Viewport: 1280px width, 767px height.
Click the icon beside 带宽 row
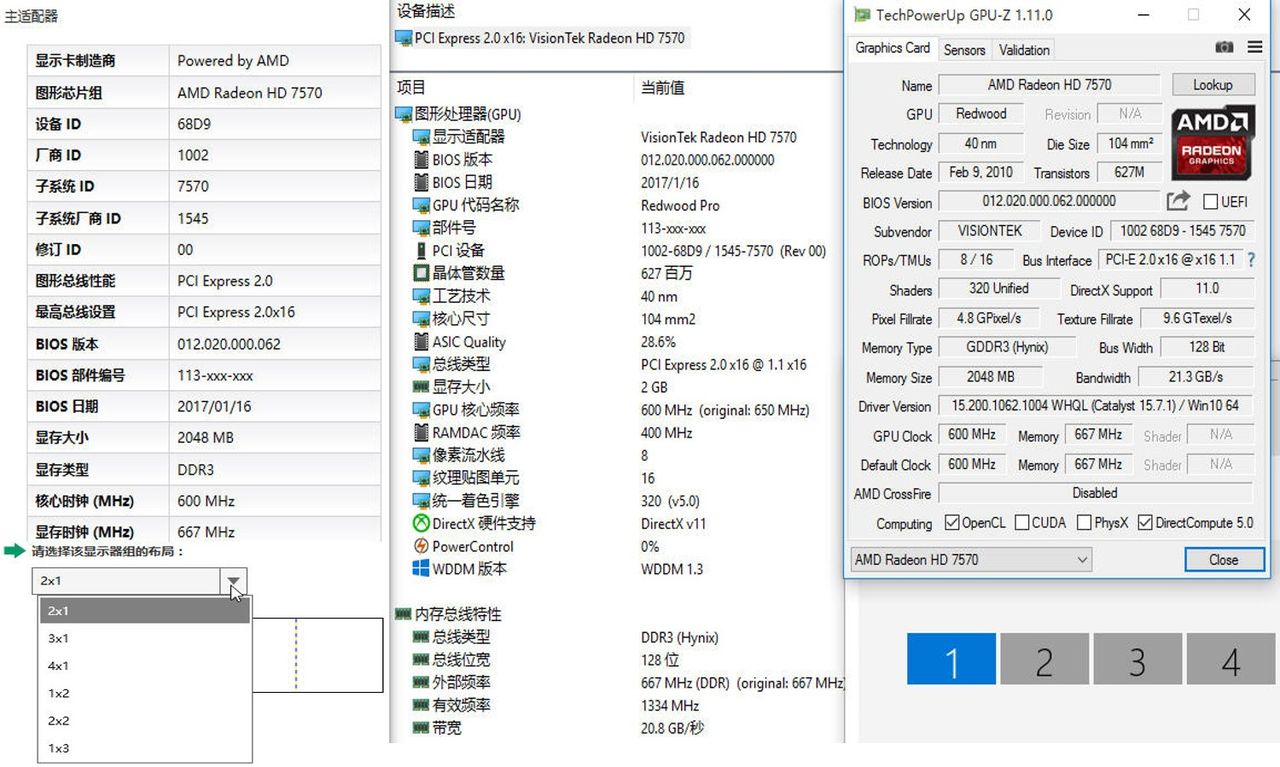pyautogui.click(x=421, y=728)
